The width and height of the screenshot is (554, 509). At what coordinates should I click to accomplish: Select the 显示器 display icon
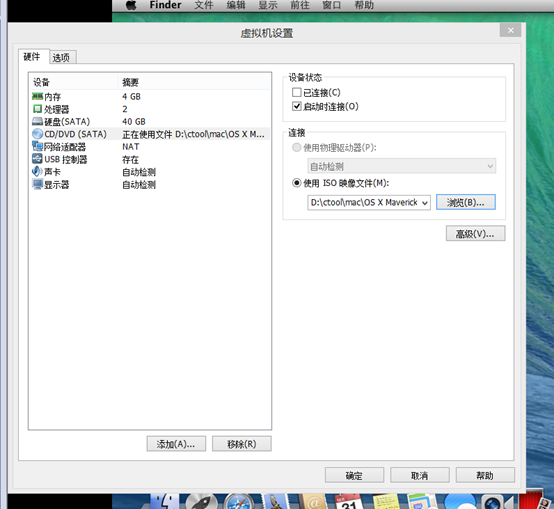pyautogui.click(x=37, y=184)
